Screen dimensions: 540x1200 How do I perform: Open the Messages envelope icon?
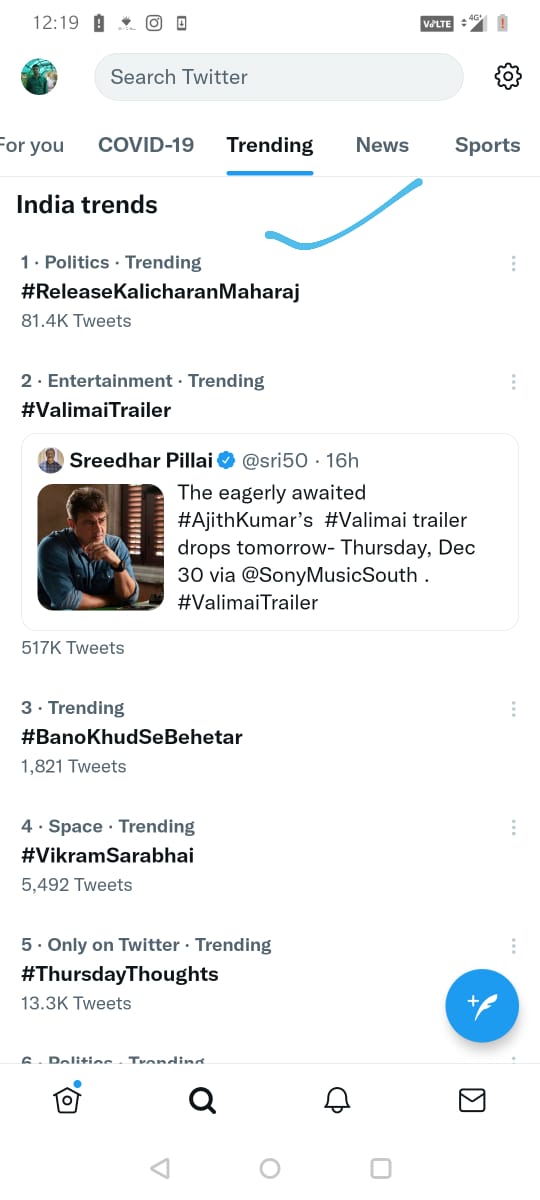click(472, 1100)
